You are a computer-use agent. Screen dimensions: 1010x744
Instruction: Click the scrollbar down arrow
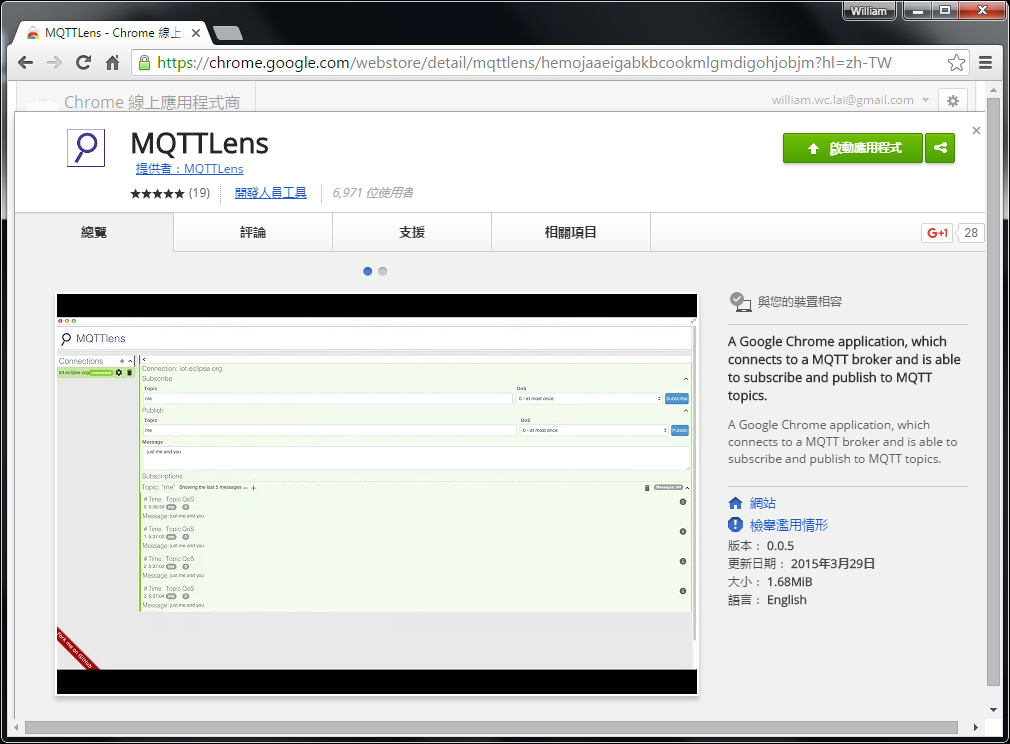pyautogui.click(x=993, y=710)
